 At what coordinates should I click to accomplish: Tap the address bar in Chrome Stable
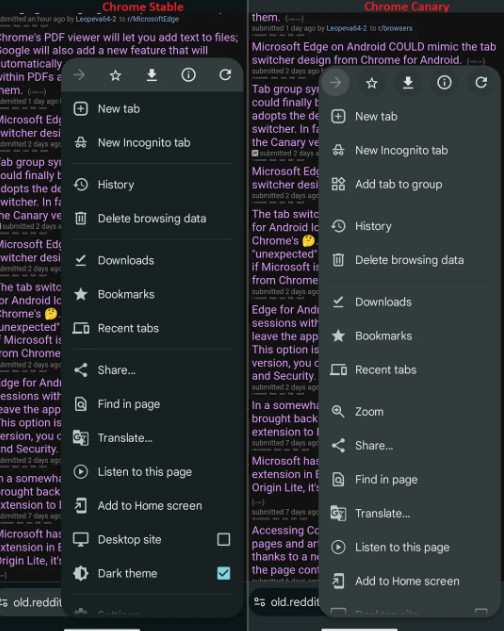point(31,602)
